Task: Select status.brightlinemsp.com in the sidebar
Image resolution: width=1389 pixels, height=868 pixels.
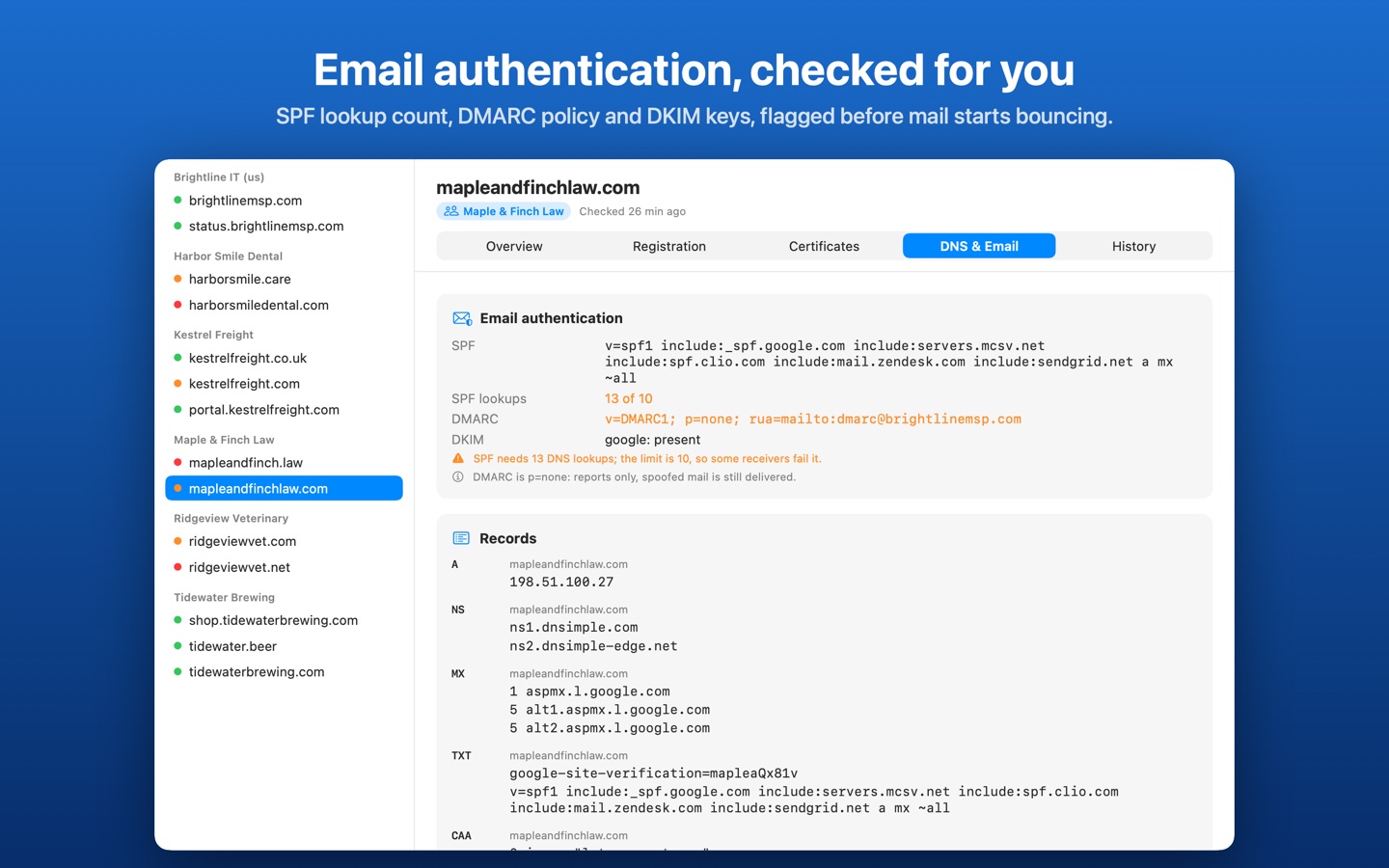Action: tap(284, 226)
